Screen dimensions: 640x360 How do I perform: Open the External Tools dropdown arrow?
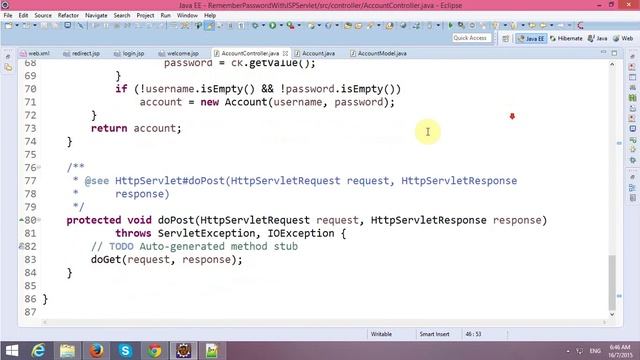[x=299, y=26]
